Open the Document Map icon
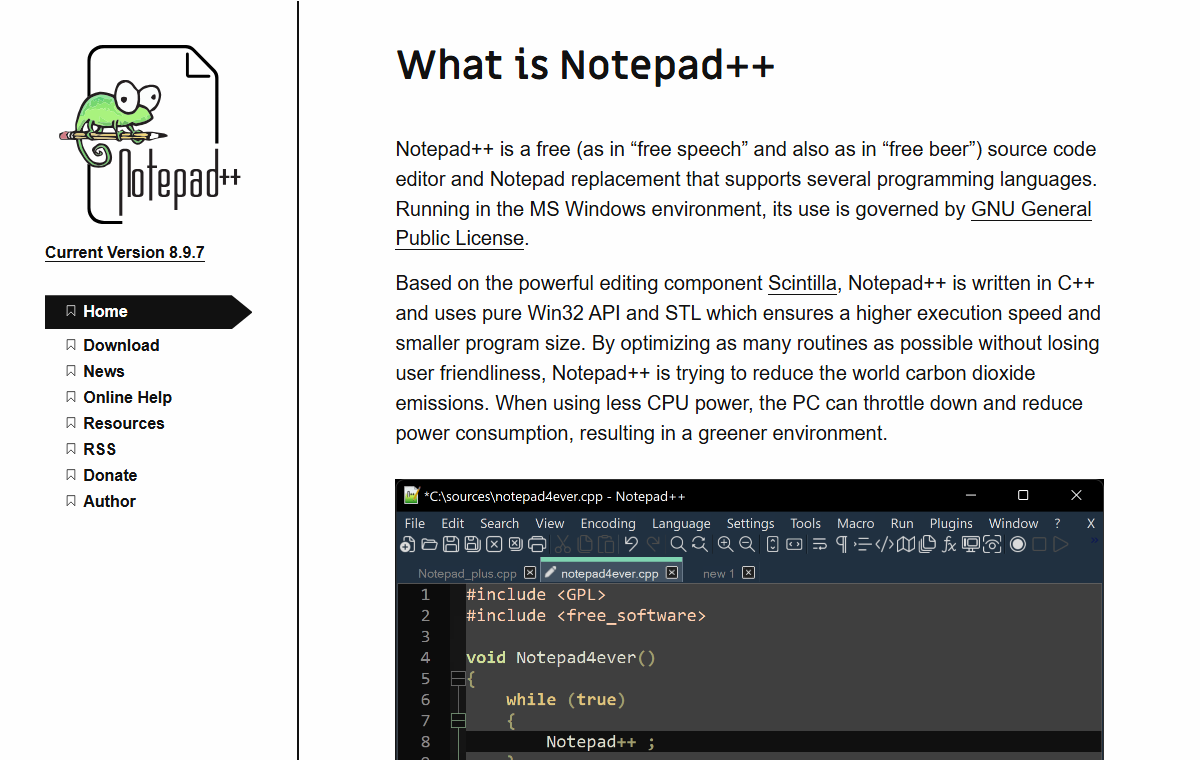The width and height of the screenshot is (1200, 760). [905, 544]
